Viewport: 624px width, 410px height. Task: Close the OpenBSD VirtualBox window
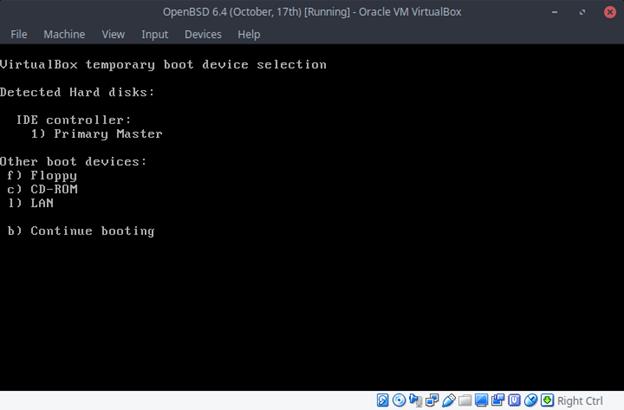point(610,12)
